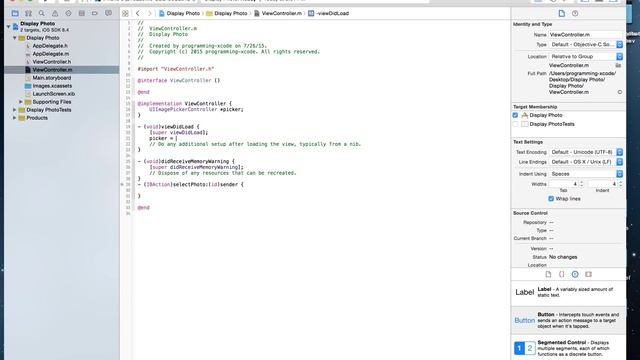Click the selectPhoto: method line
Viewport: 640px width, 360px height.
(191, 184)
